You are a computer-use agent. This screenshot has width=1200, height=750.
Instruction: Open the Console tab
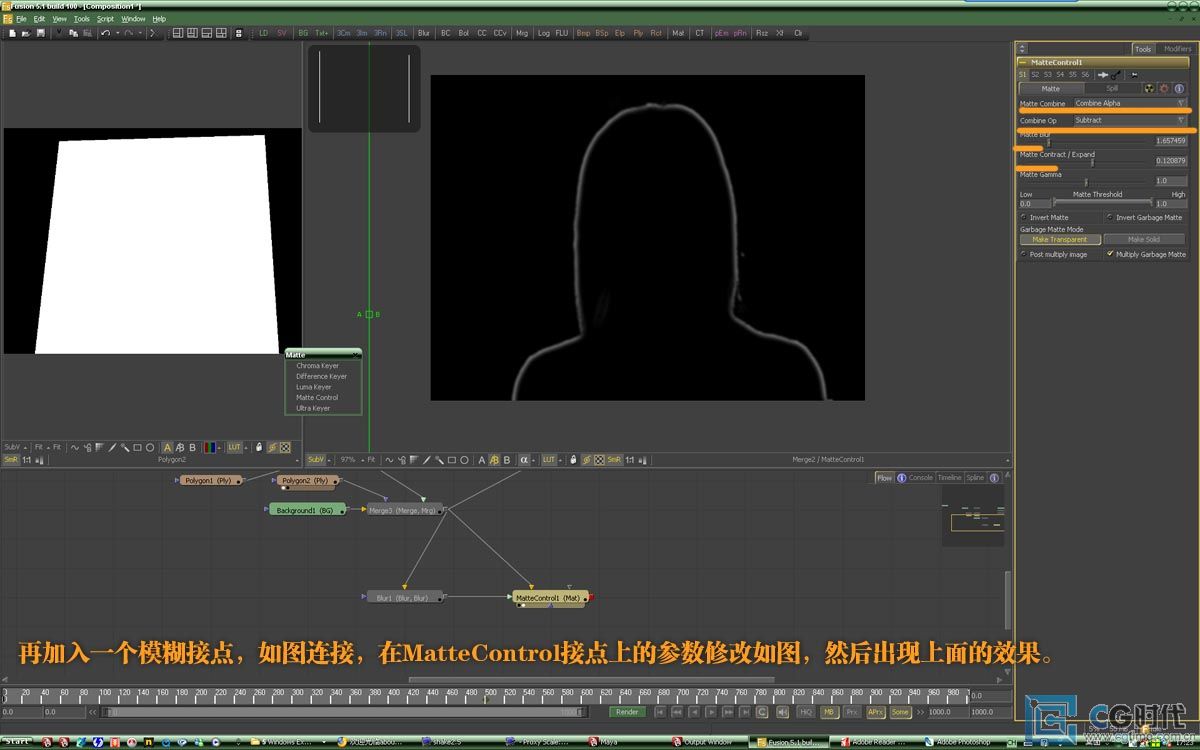click(921, 478)
